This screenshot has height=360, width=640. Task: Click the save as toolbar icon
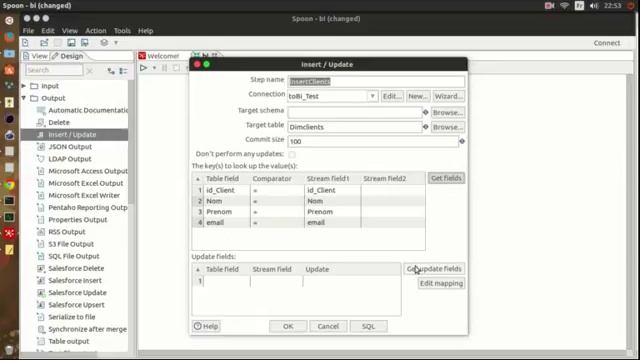point(85,42)
